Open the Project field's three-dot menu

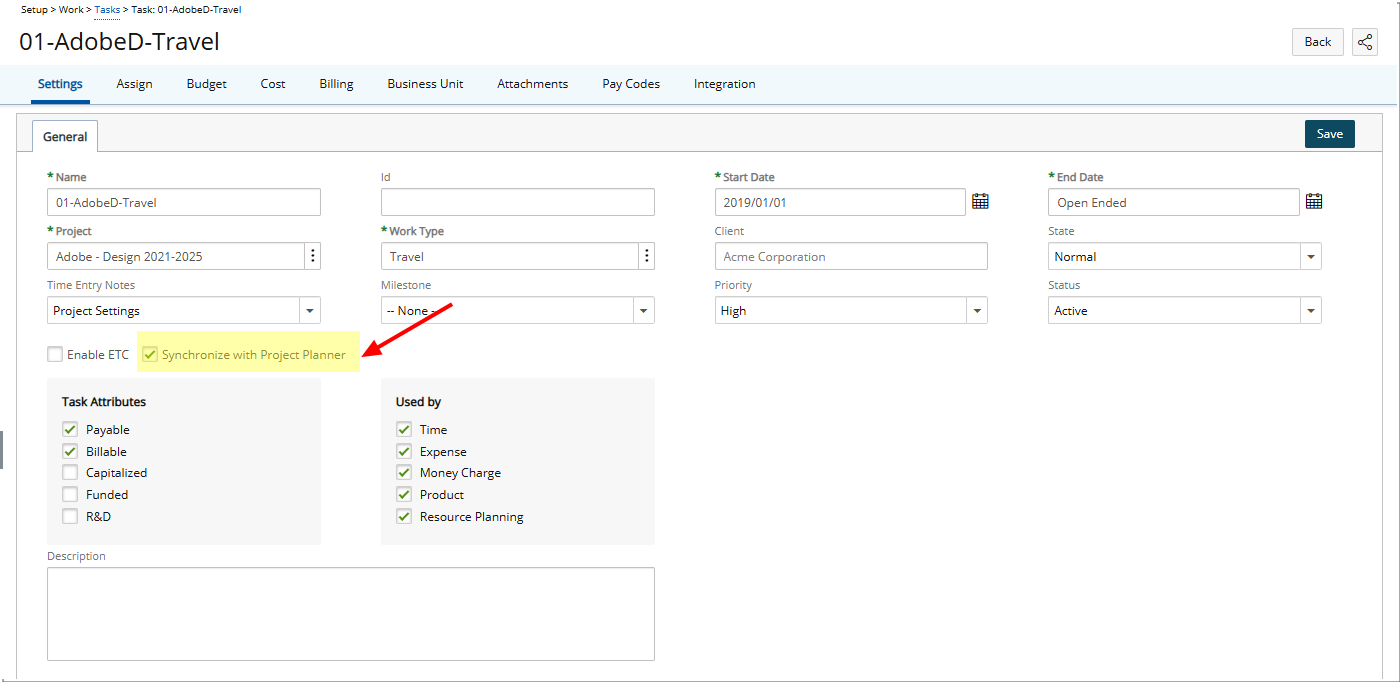click(313, 256)
